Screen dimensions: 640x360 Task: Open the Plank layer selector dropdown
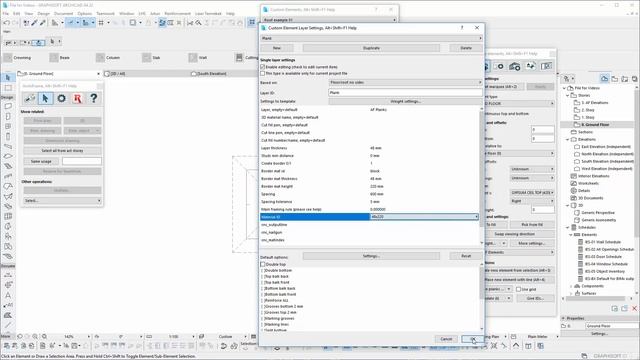tap(371, 38)
